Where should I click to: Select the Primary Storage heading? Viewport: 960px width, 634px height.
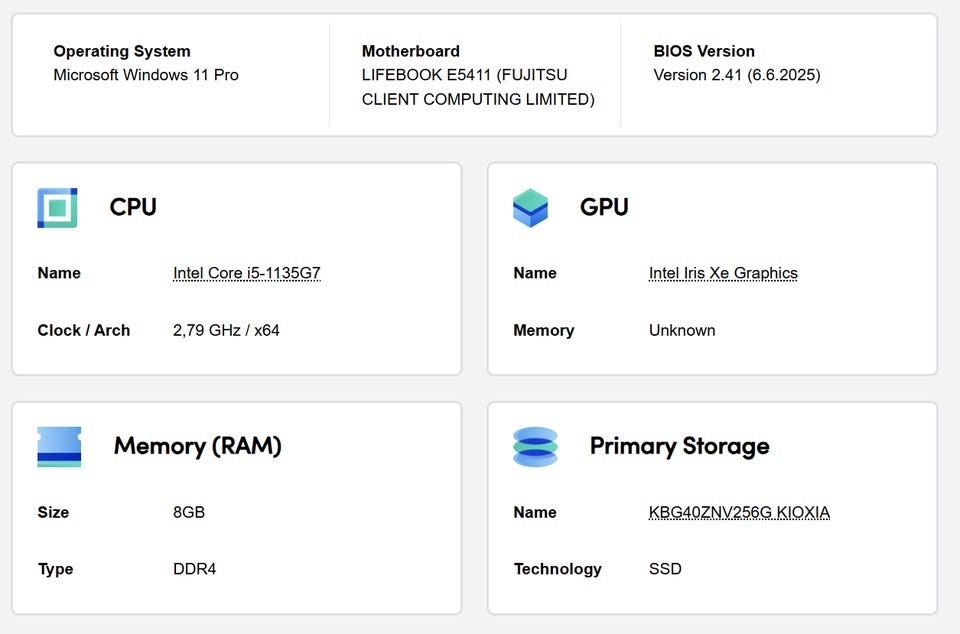click(679, 446)
